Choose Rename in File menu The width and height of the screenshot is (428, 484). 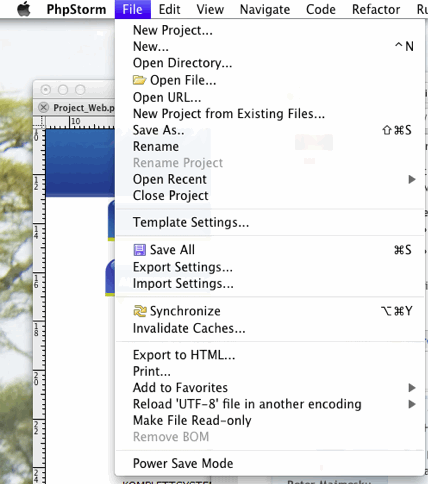click(270, 146)
